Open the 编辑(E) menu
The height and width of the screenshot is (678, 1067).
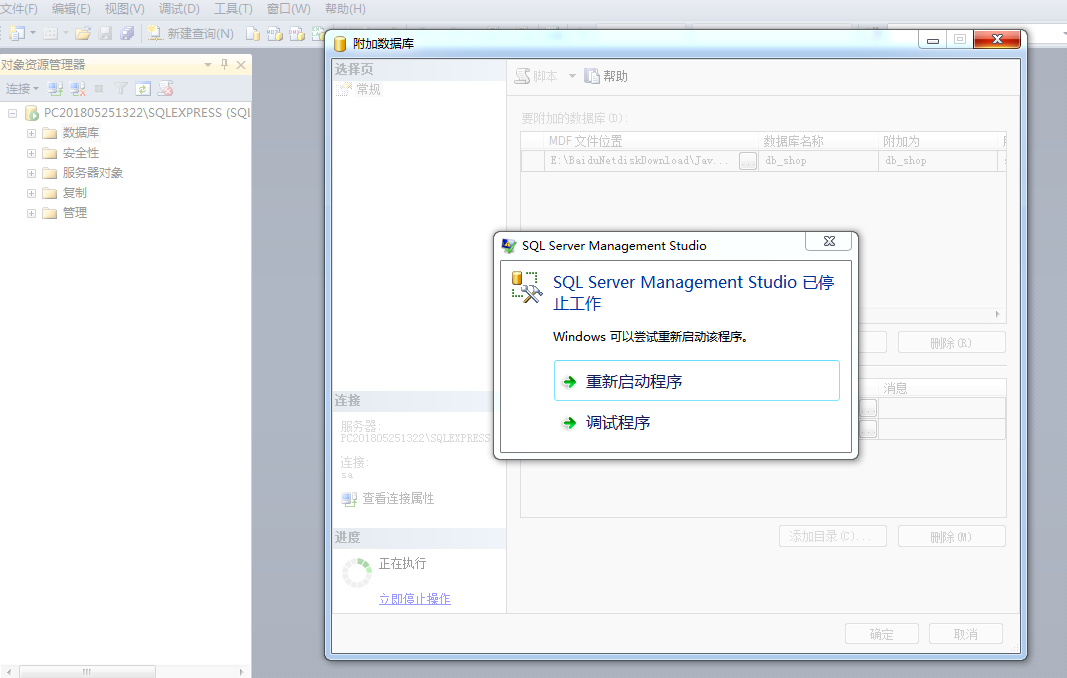click(x=71, y=9)
